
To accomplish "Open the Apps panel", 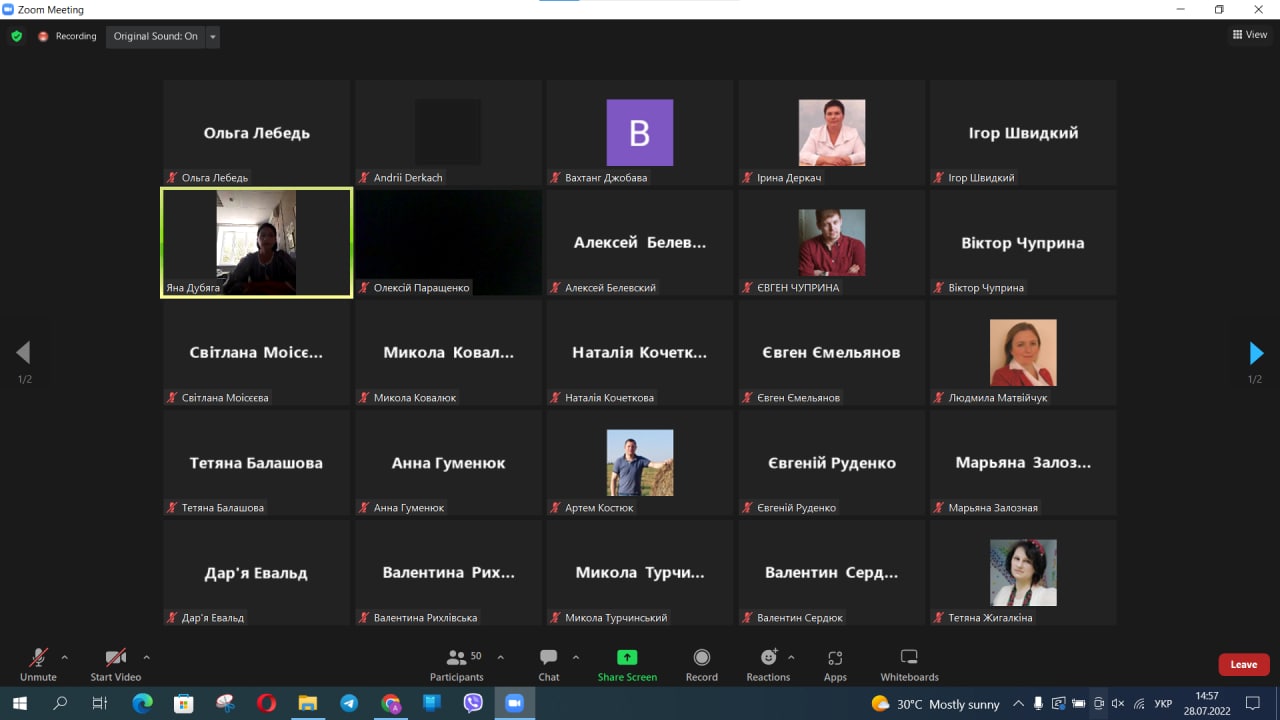I will 835,664.
